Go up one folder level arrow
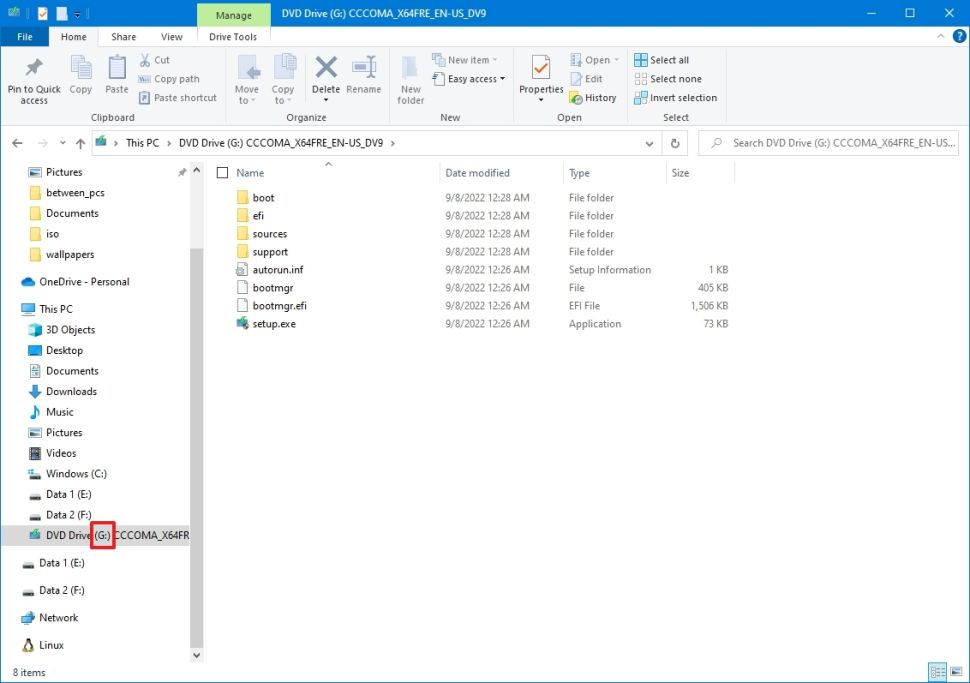The width and height of the screenshot is (970, 683). pos(80,144)
